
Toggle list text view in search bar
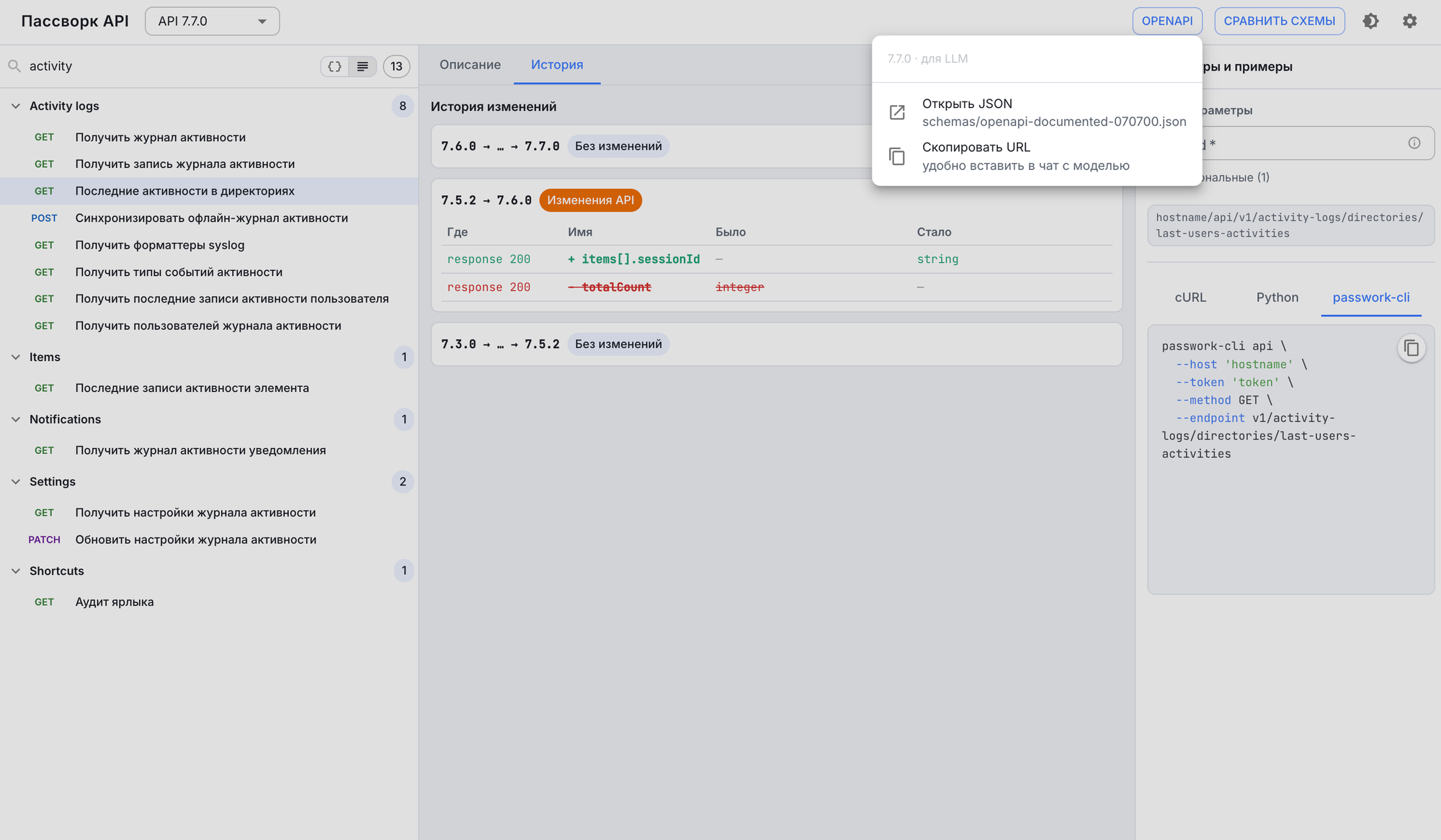coord(362,66)
